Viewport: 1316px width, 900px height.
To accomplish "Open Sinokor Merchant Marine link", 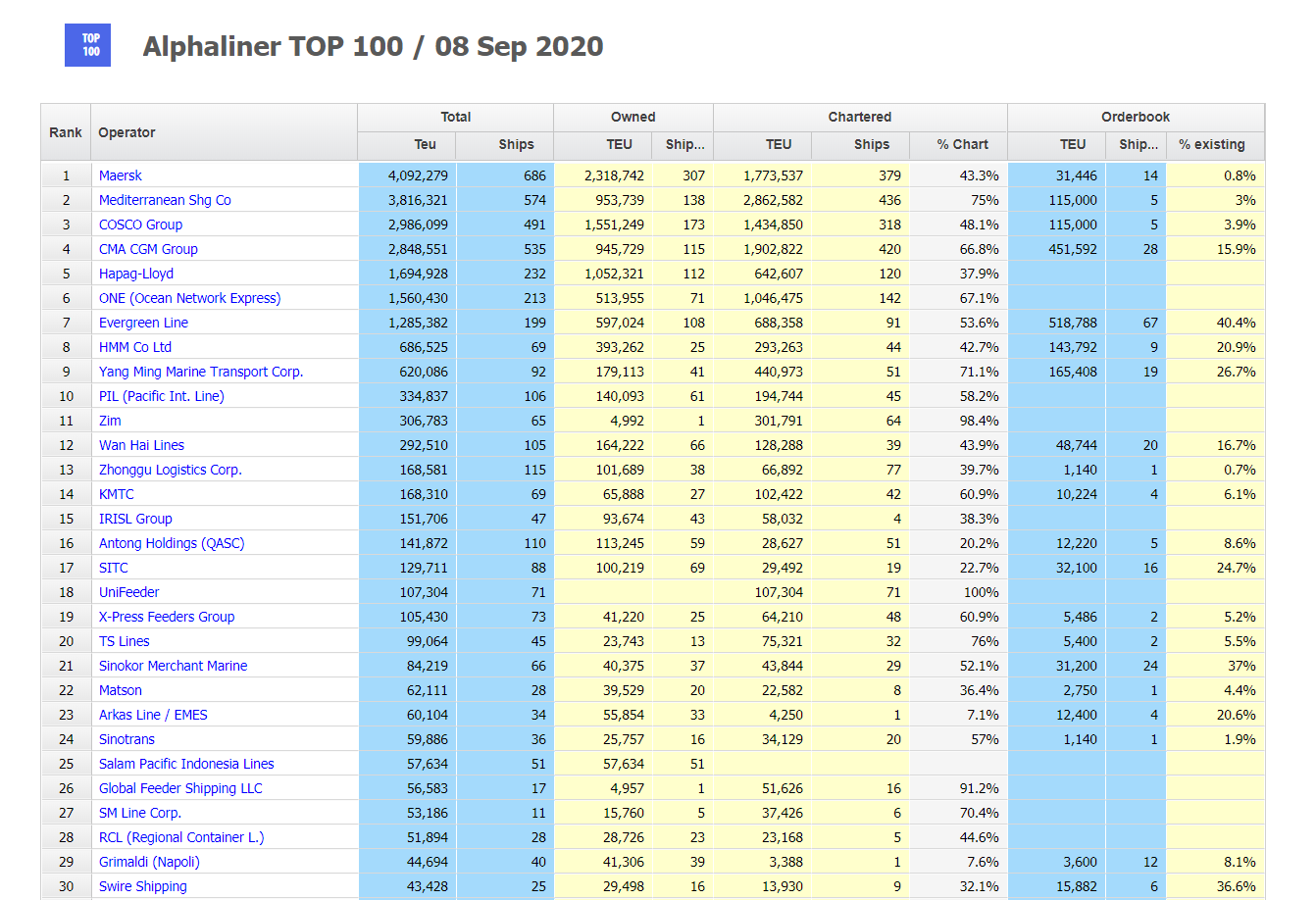I will pos(173,666).
